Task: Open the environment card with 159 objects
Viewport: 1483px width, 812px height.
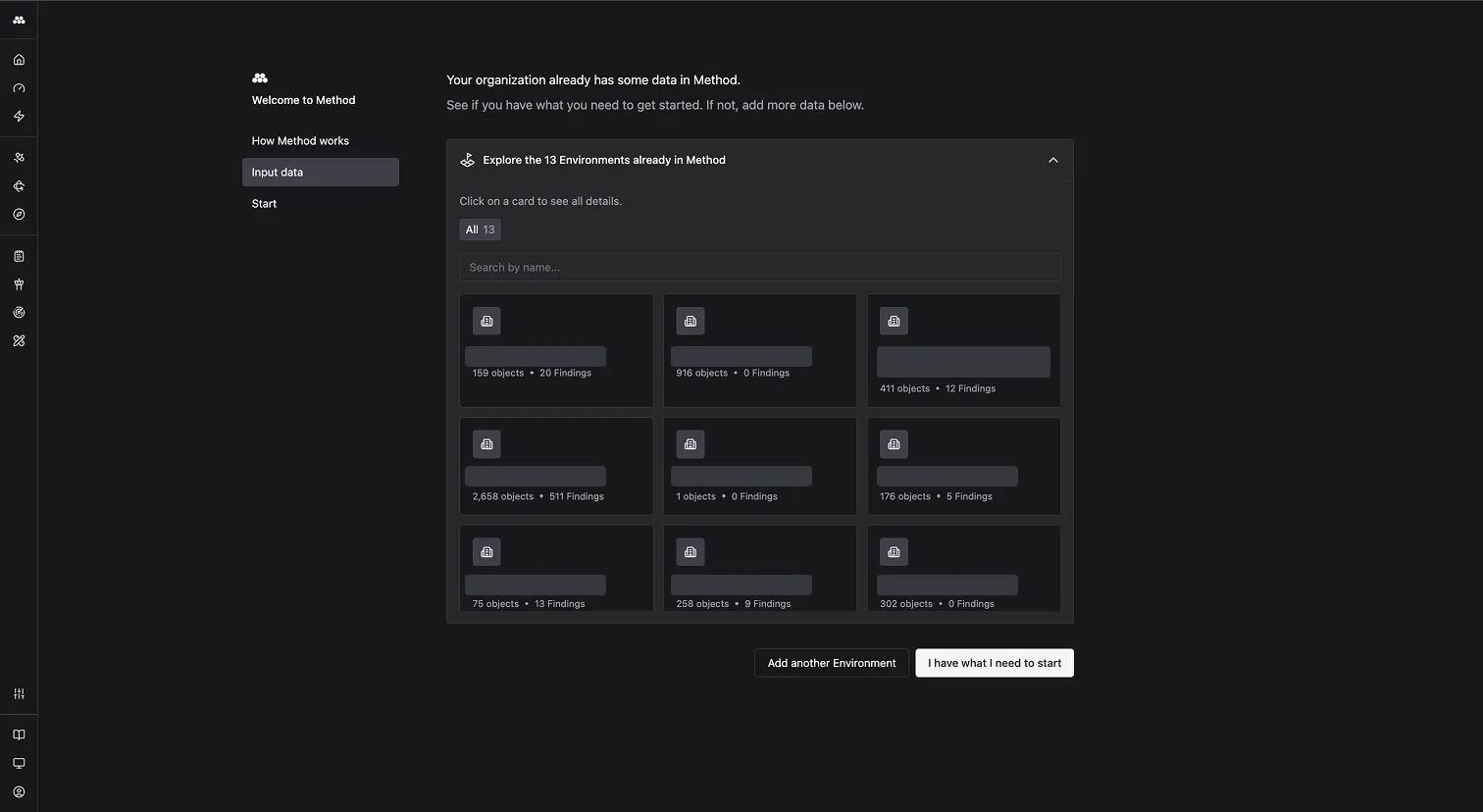Action: pyautogui.click(x=556, y=350)
